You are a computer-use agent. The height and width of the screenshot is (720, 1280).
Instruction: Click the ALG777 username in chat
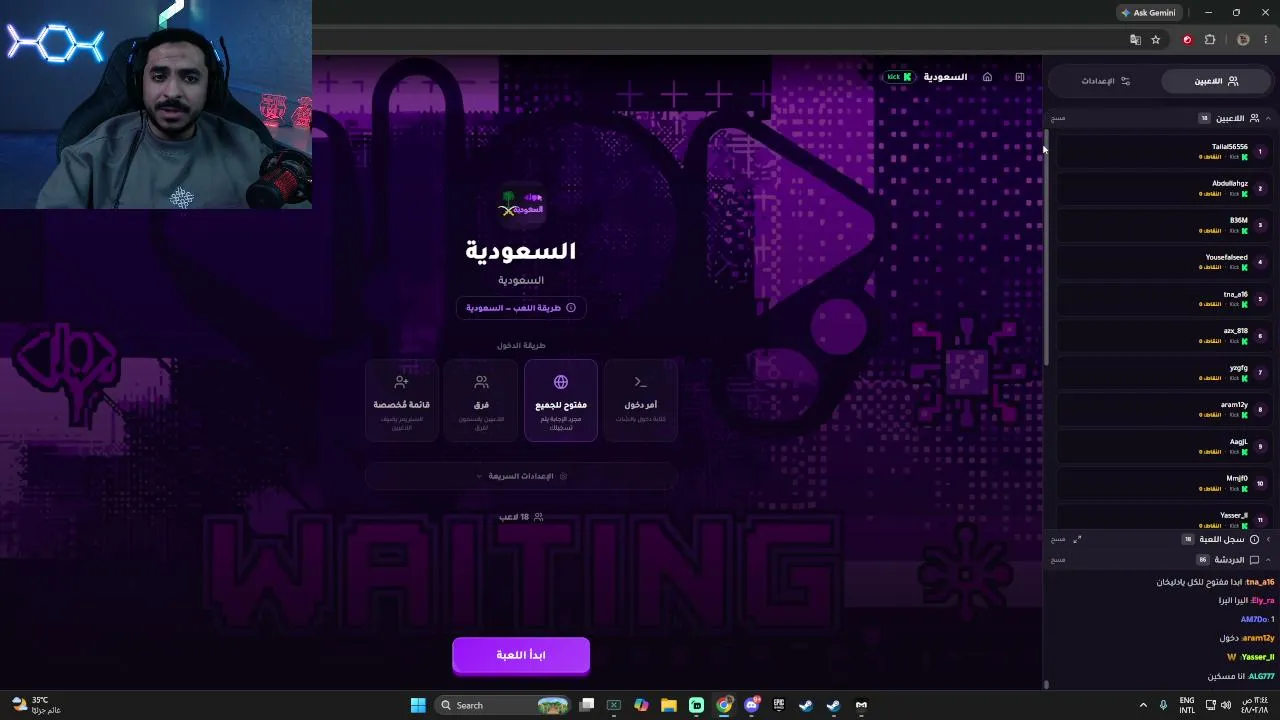[1262, 677]
